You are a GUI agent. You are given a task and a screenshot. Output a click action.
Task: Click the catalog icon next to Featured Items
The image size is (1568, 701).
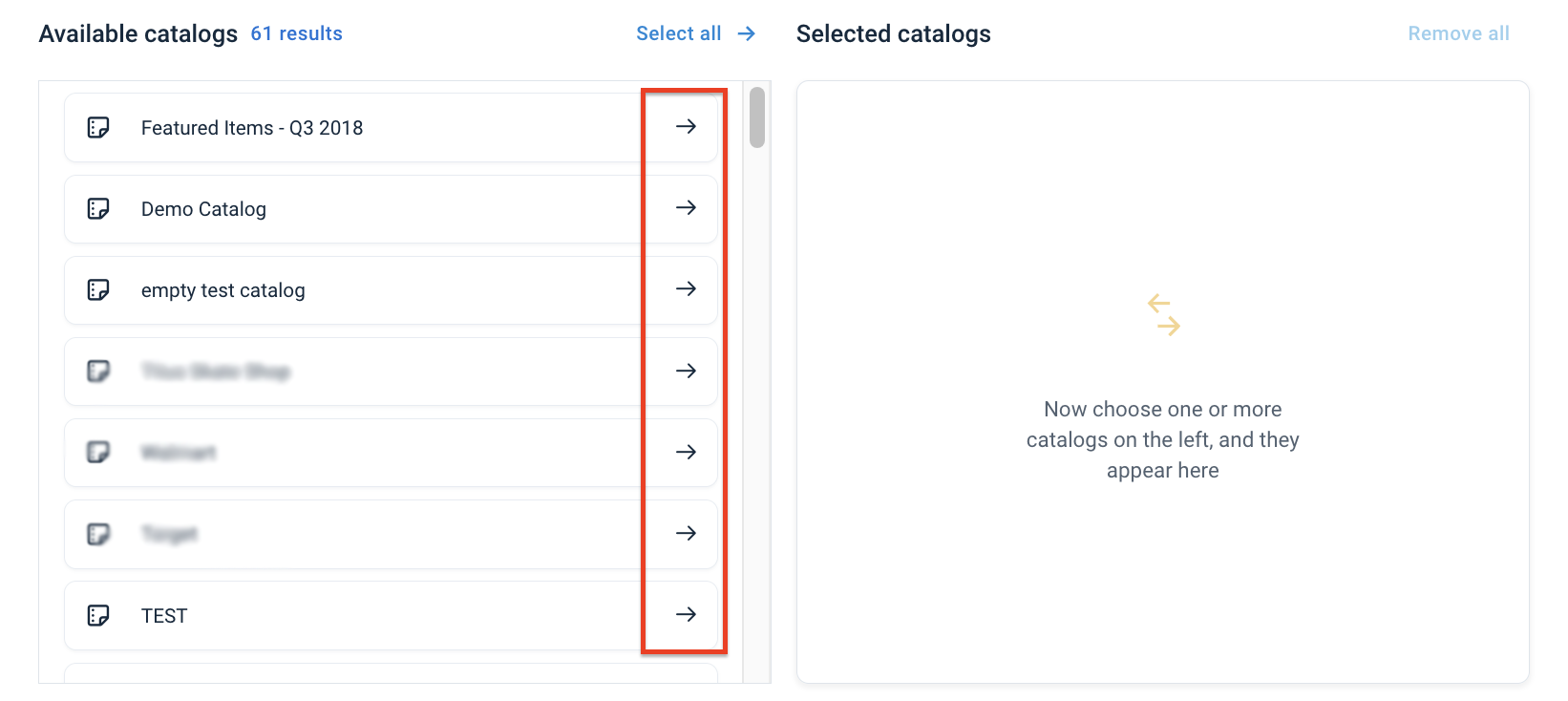click(99, 127)
